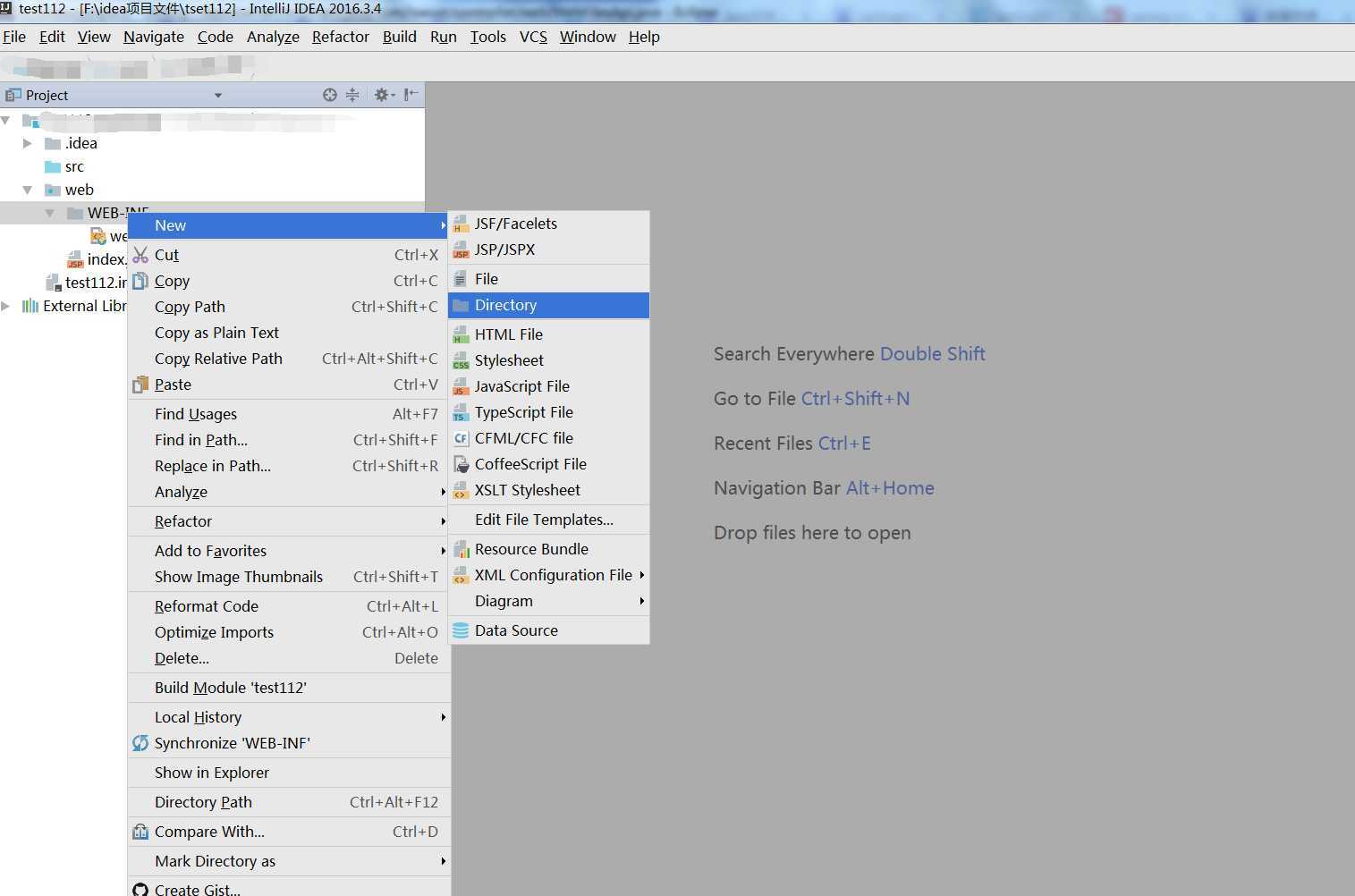Image resolution: width=1355 pixels, height=896 pixels.
Task: Click the Compare With icon
Action: click(140, 832)
